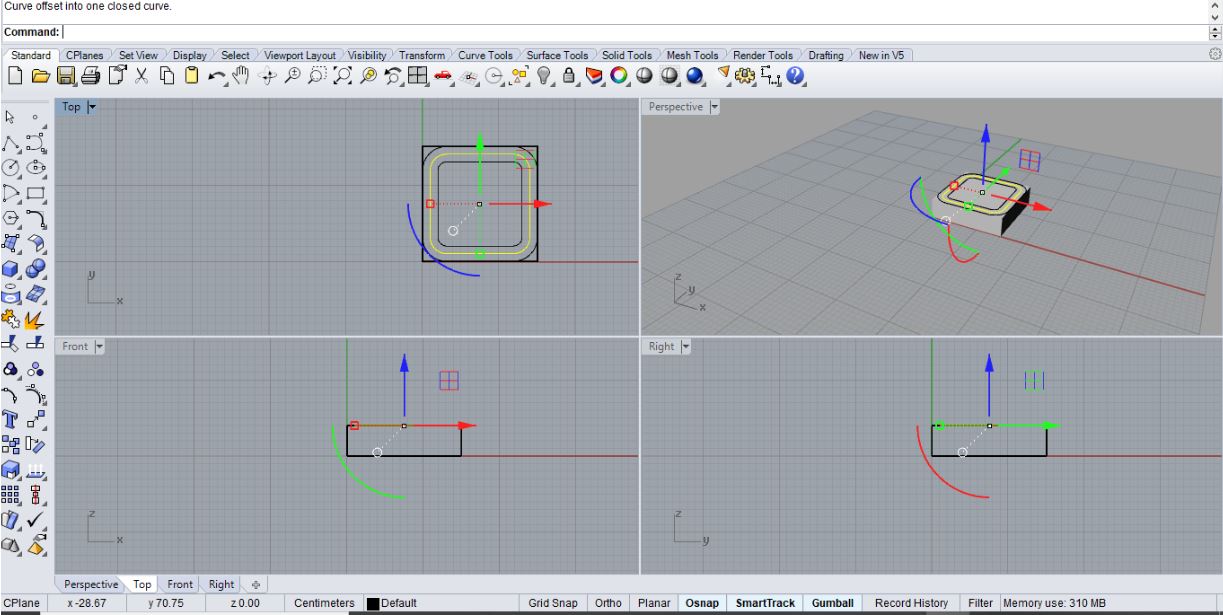1223x615 pixels.
Task: Select the Rectangle tool in left sidebar
Action: tap(38, 192)
